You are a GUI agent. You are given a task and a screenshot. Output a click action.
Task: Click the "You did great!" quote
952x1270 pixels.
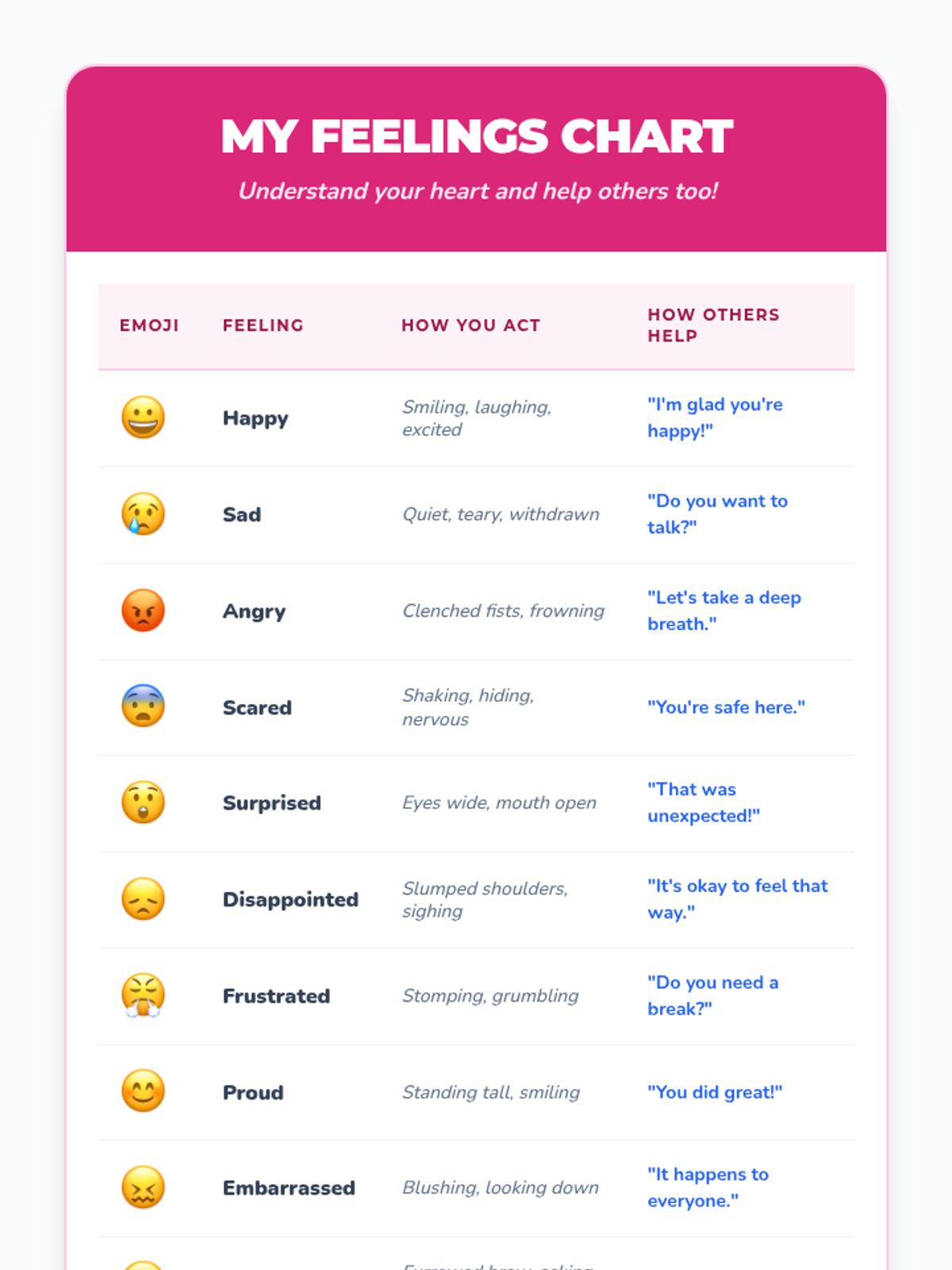pyautogui.click(x=715, y=1092)
